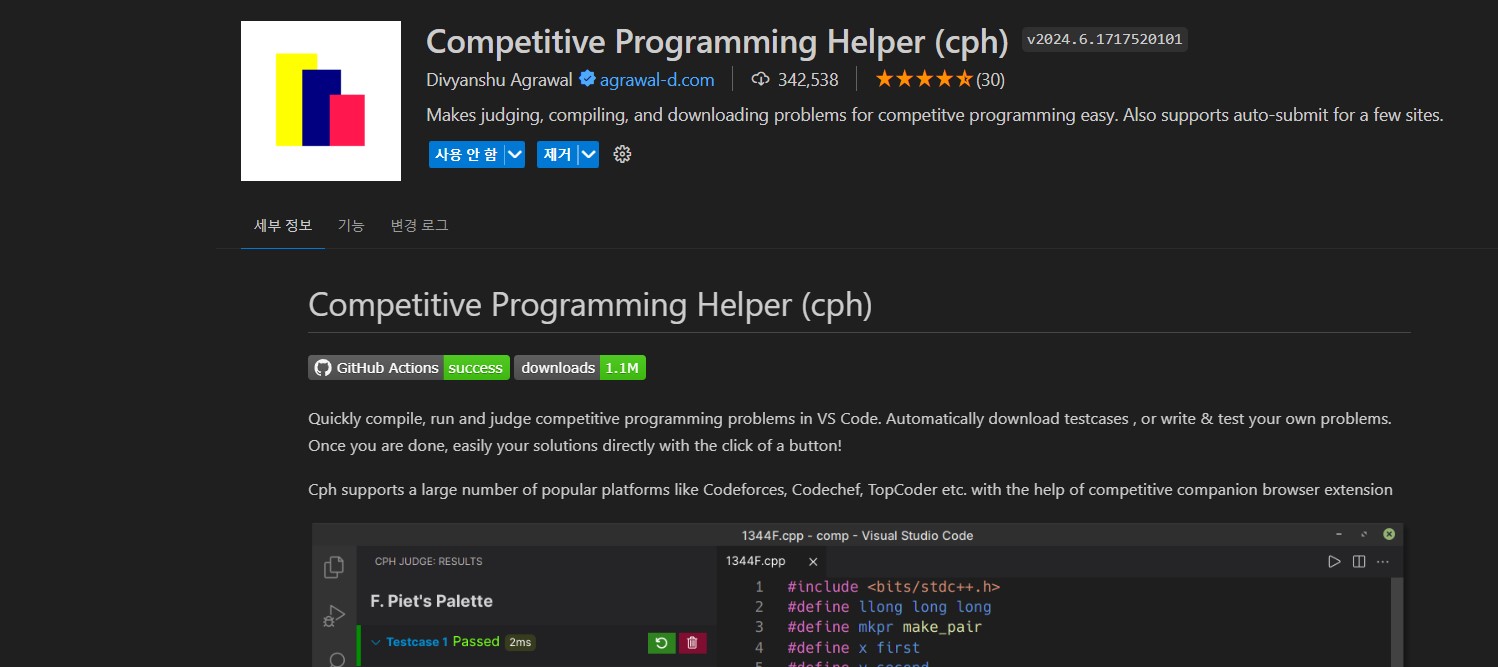Click the 제거 uninstall button
The image size is (1498, 667).
[557, 154]
